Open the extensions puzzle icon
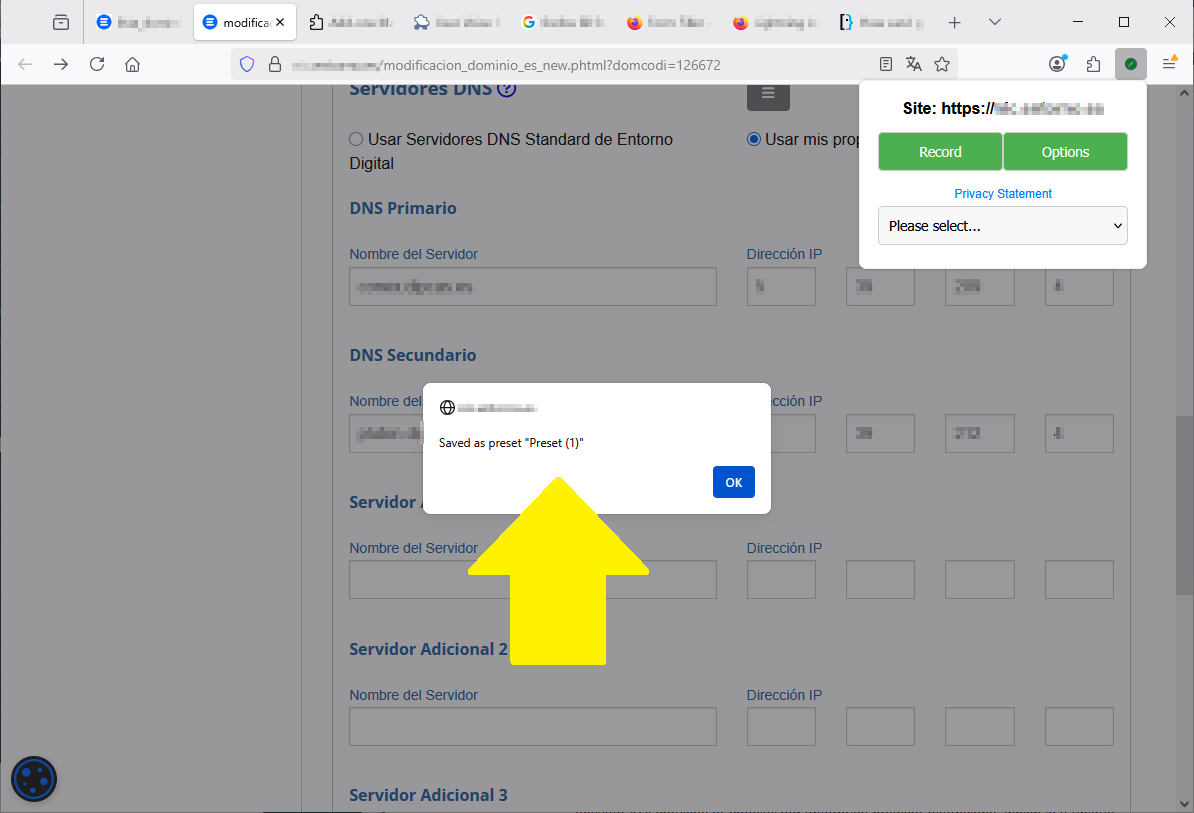 [x=1093, y=64]
